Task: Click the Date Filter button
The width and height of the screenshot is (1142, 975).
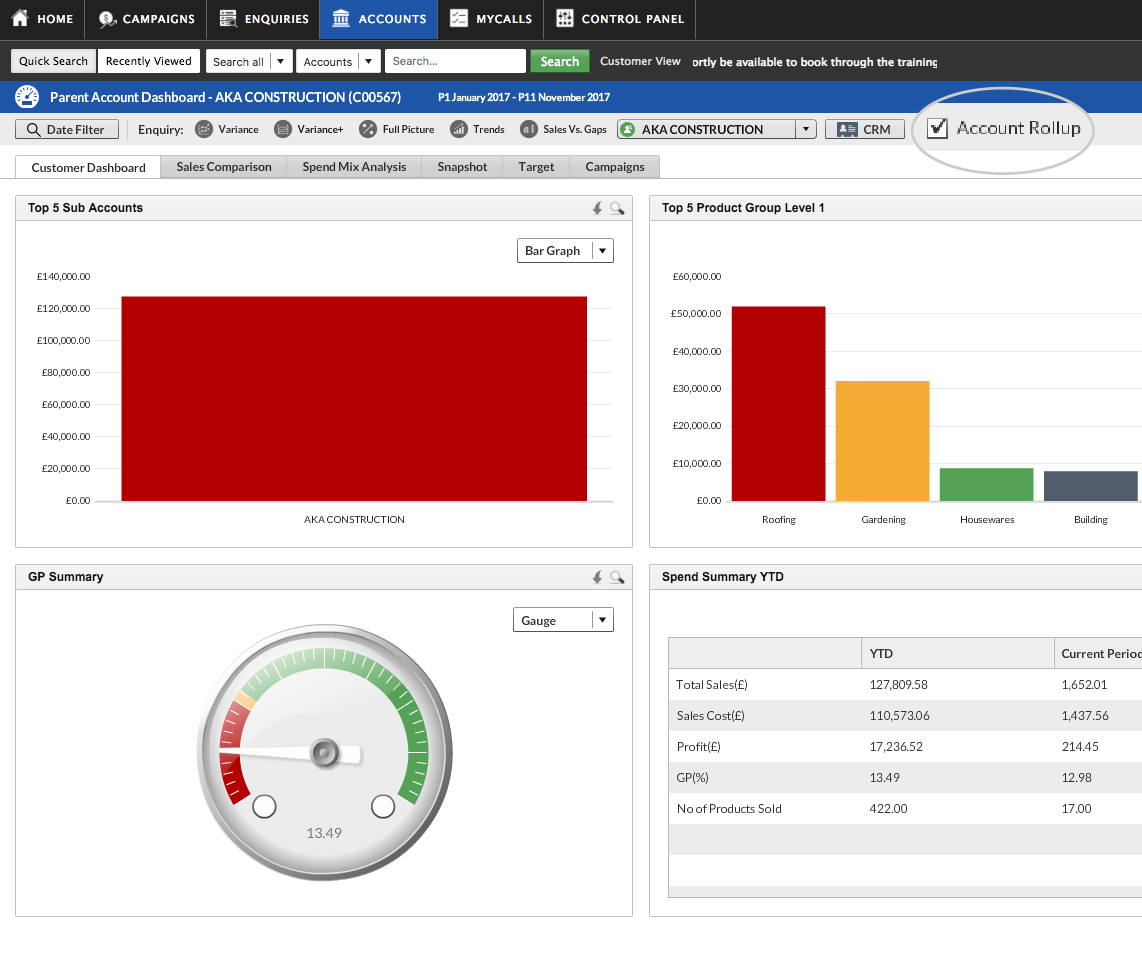Action: (67, 130)
